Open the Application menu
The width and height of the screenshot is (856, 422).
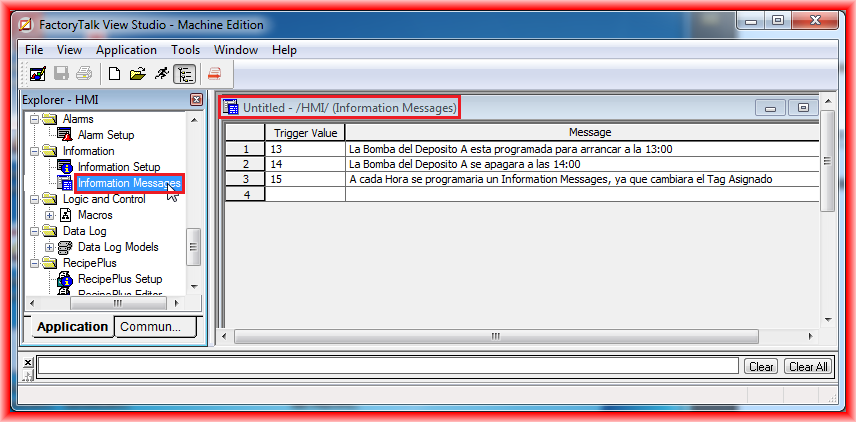(x=126, y=50)
